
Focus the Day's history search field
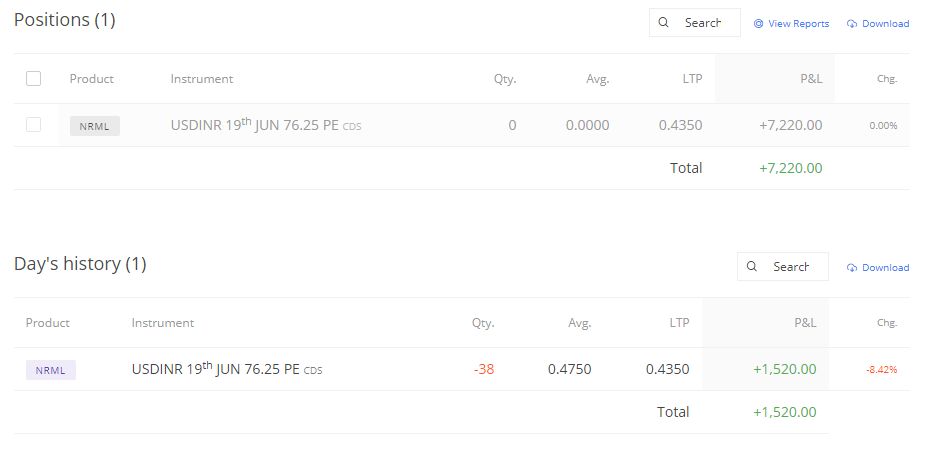792,267
